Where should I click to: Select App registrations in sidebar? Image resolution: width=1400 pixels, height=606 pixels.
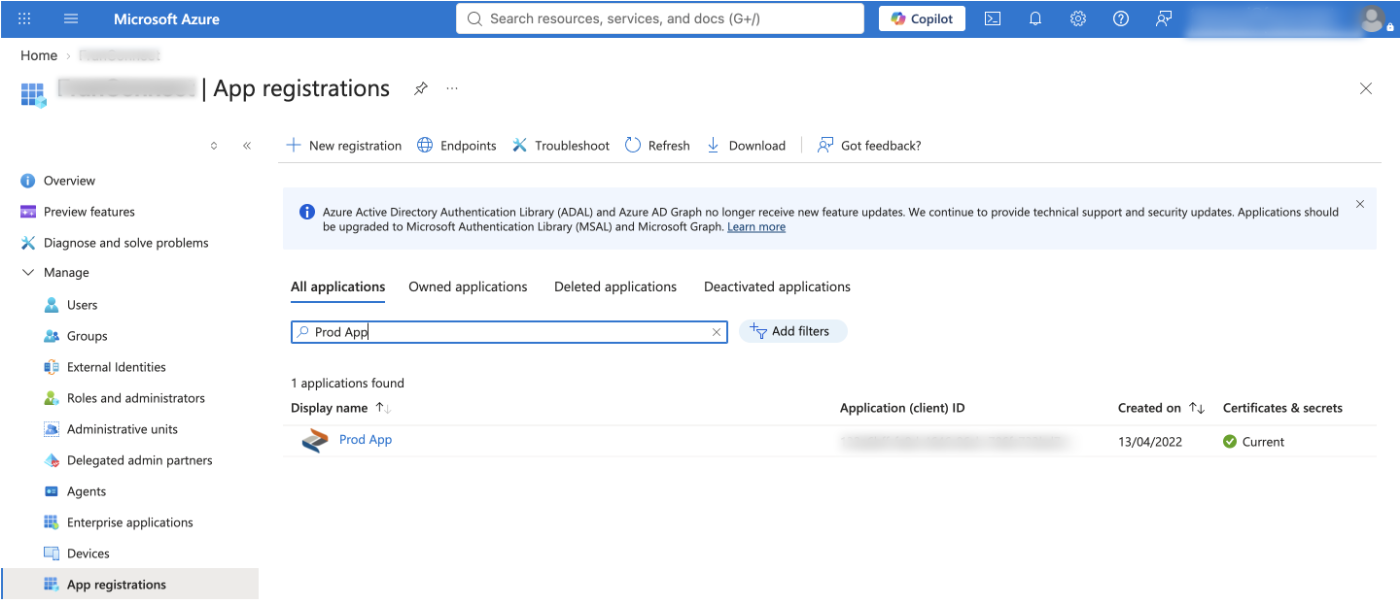coord(129,584)
